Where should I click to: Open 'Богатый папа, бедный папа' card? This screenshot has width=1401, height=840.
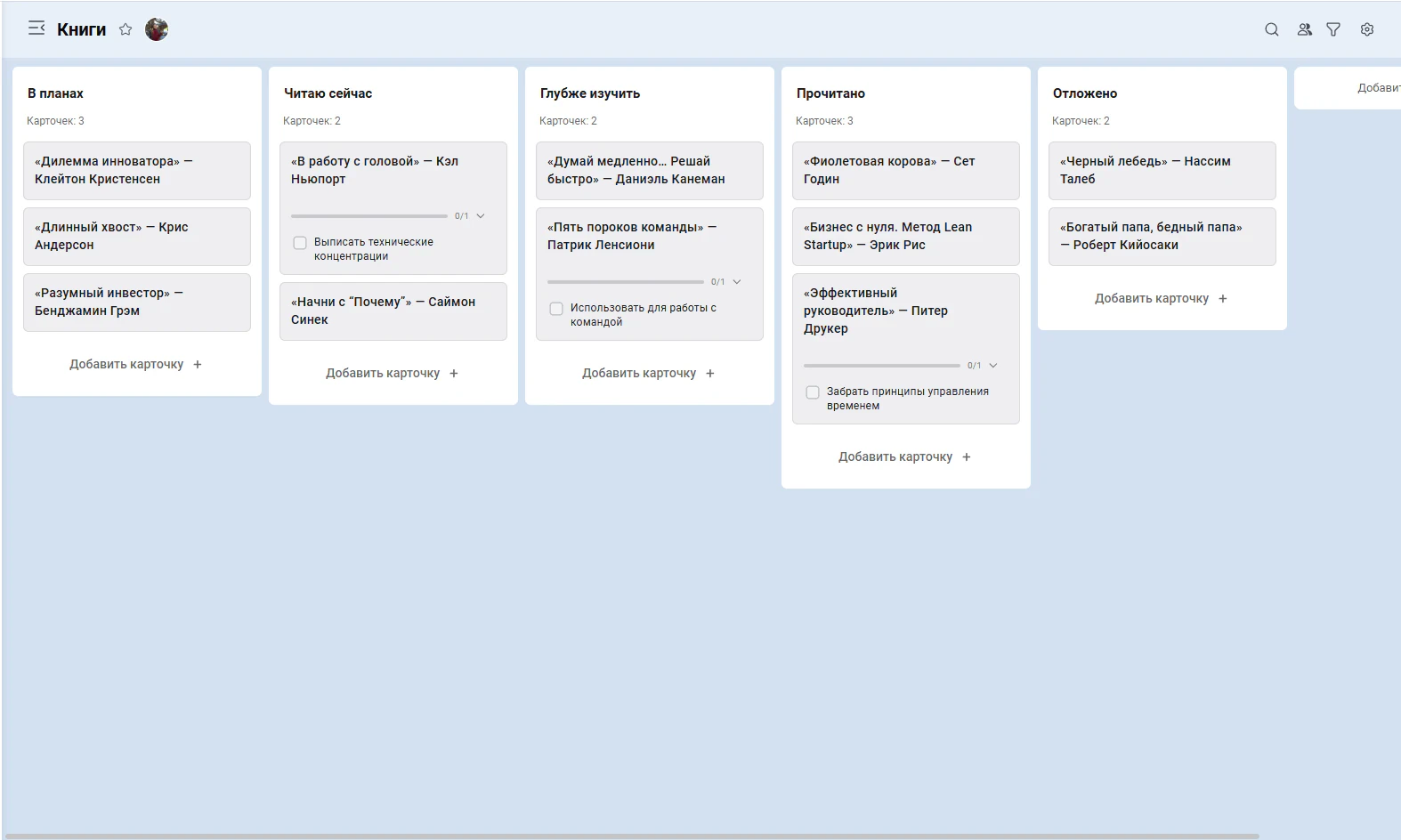[x=1162, y=237]
